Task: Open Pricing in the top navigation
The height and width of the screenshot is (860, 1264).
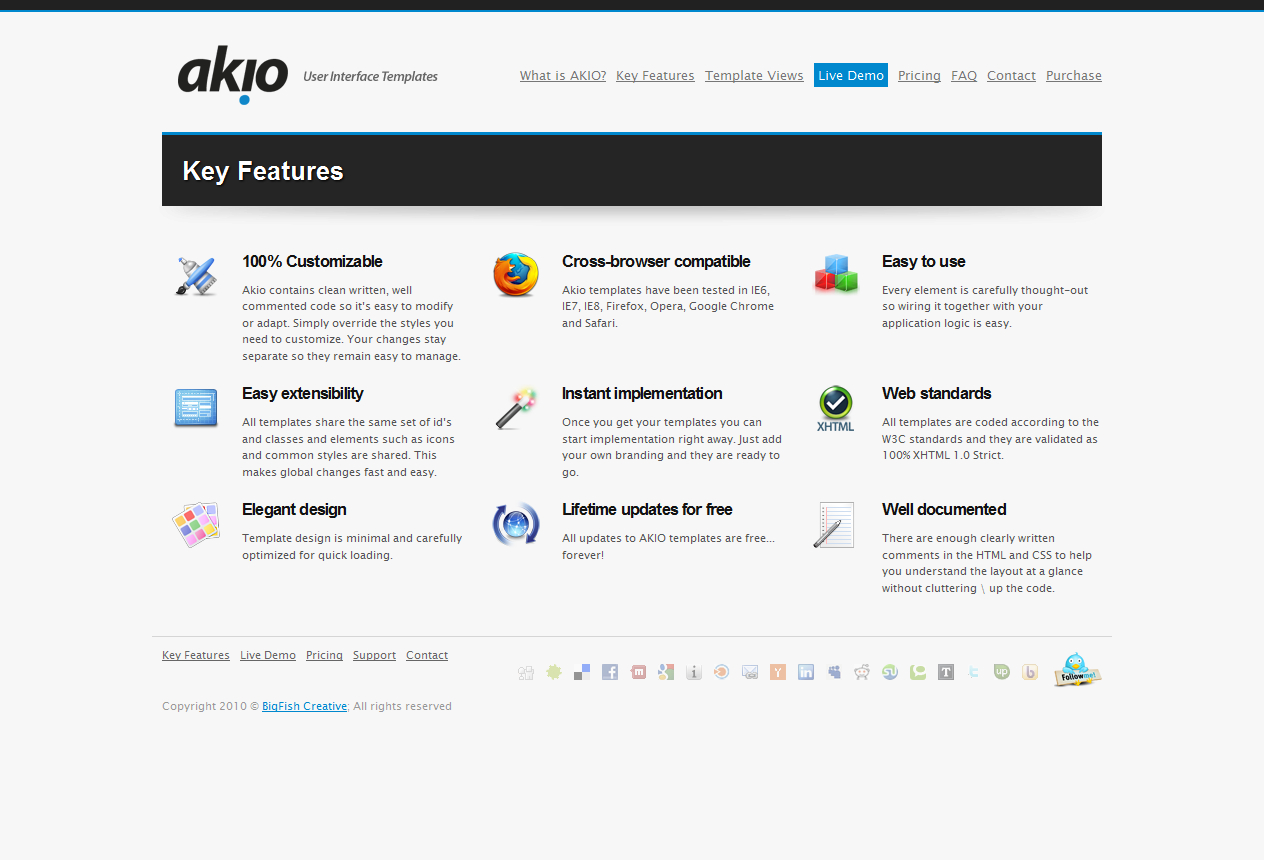Action: click(919, 76)
